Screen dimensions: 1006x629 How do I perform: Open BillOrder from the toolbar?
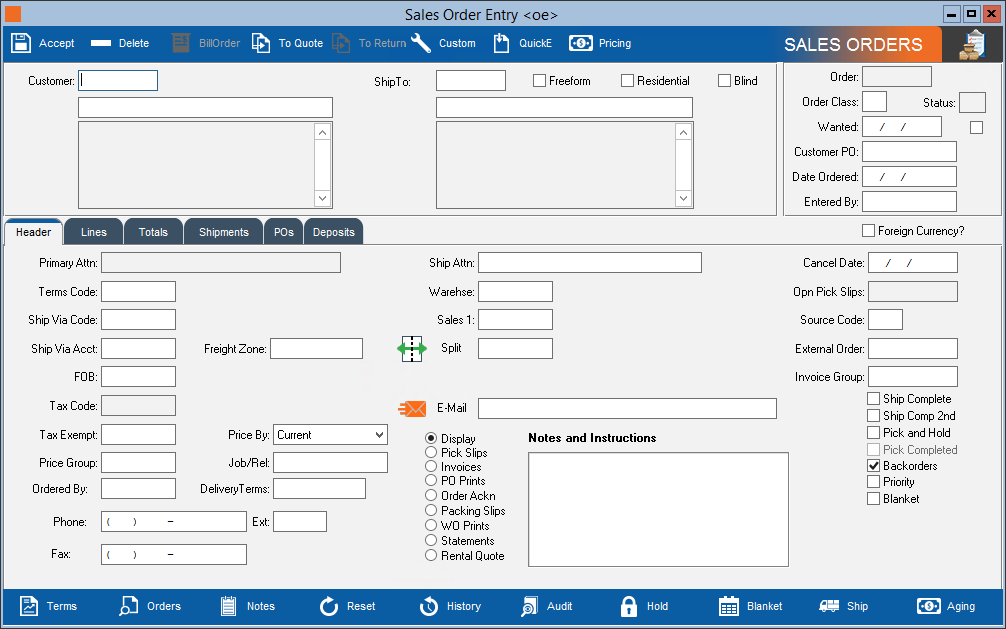pyautogui.click(x=206, y=43)
